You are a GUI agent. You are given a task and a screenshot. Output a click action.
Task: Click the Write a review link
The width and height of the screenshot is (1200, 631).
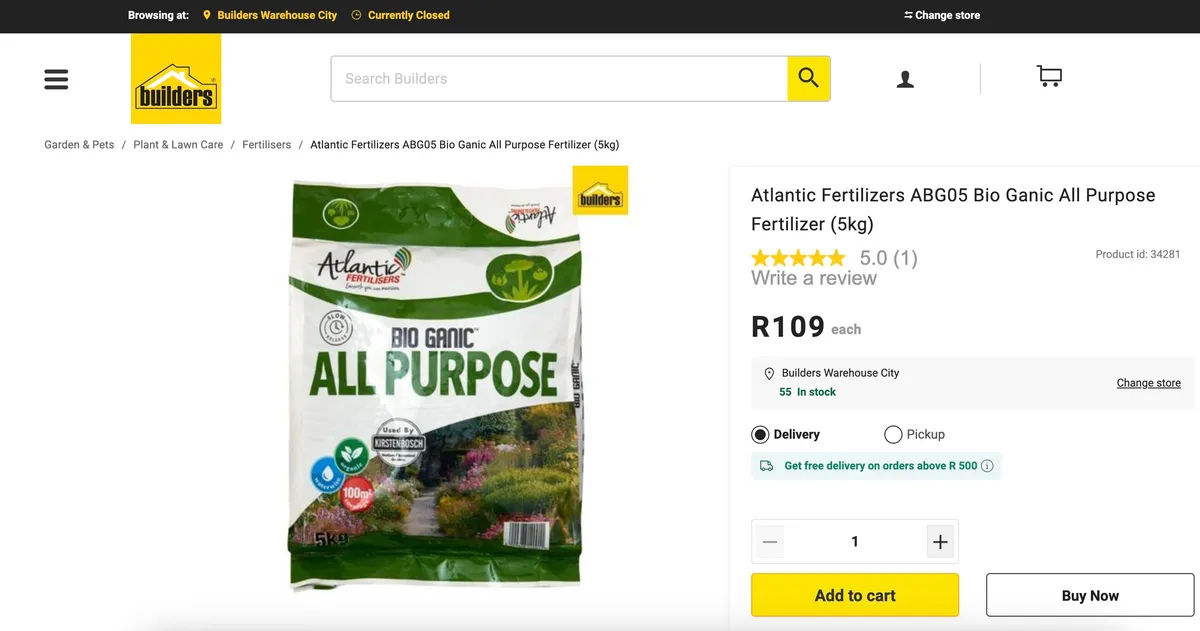814,278
